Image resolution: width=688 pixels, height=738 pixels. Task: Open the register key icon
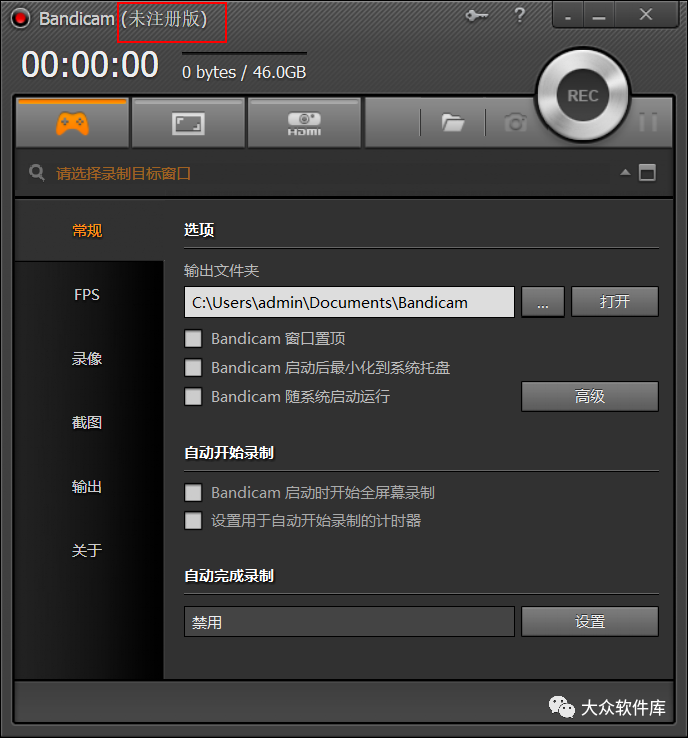point(476,16)
